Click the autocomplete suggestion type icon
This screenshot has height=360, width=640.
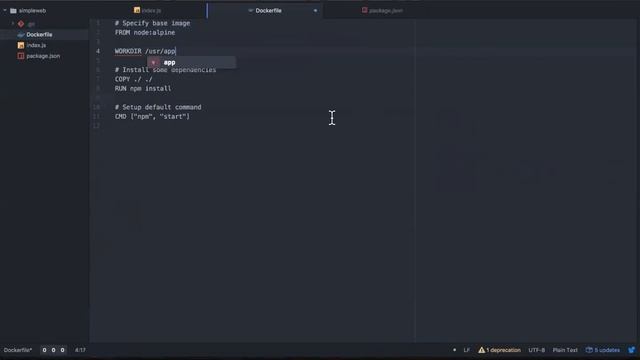[153, 62]
